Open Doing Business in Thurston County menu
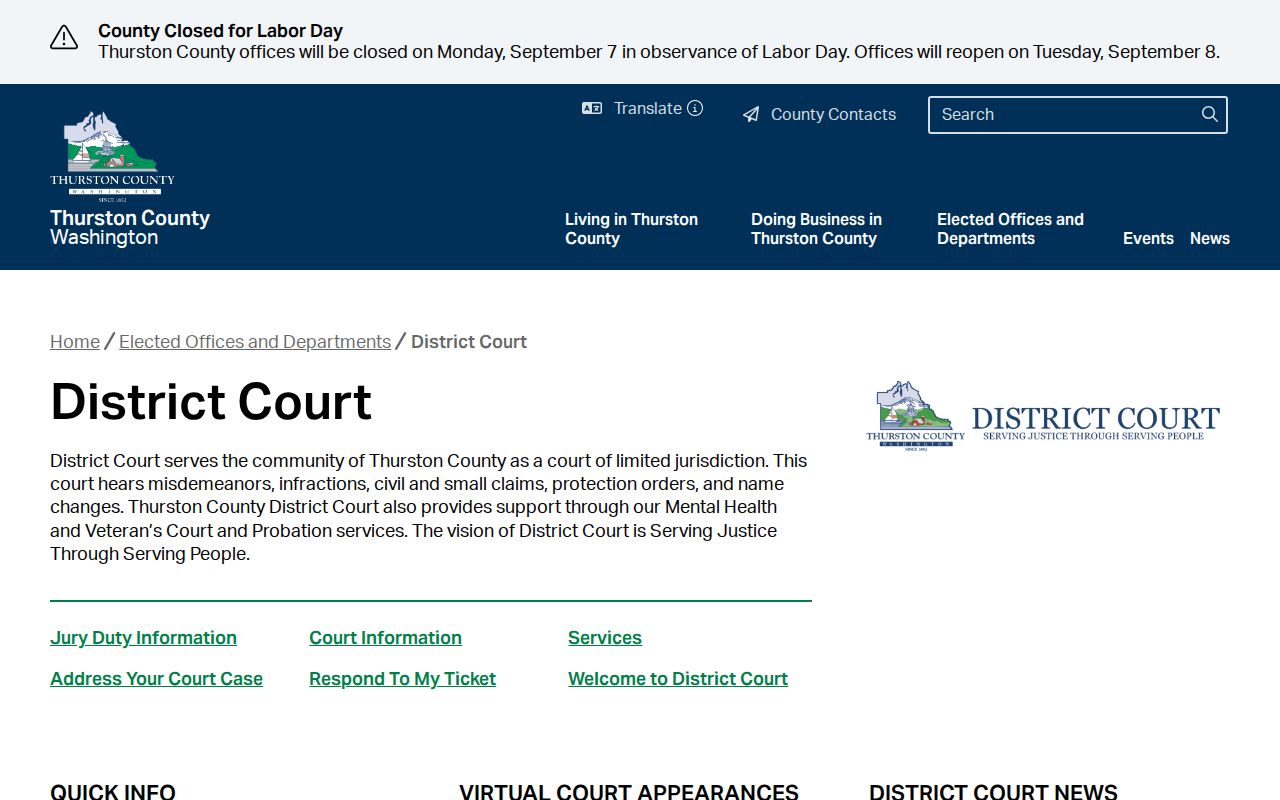Viewport: 1280px width, 800px height. pyautogui.click(x=816, y=229)
